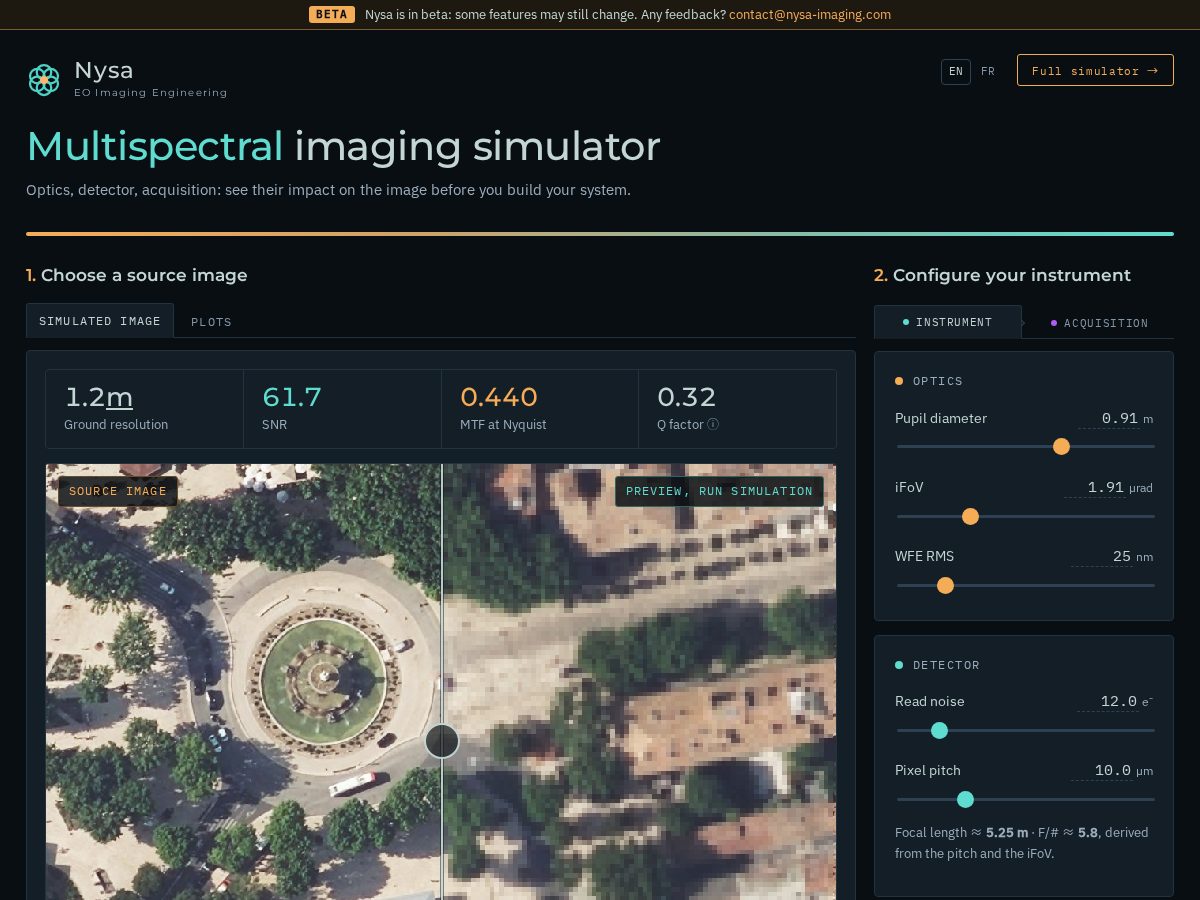This screenshot has height=900, width=1200.
Task: Open the Instrument tab
Action: click(947, 322)
